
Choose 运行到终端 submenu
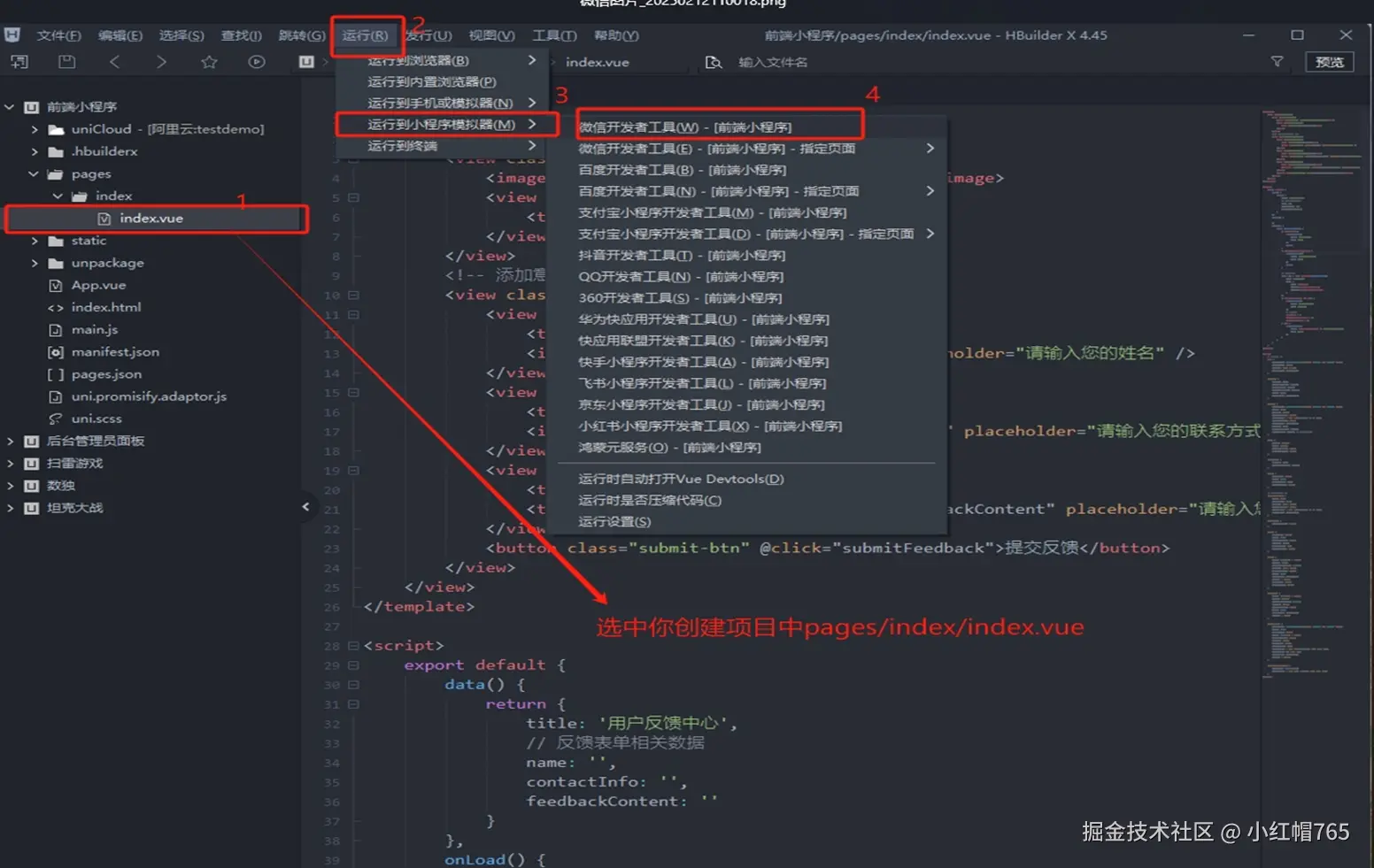[x=441, y=145]
